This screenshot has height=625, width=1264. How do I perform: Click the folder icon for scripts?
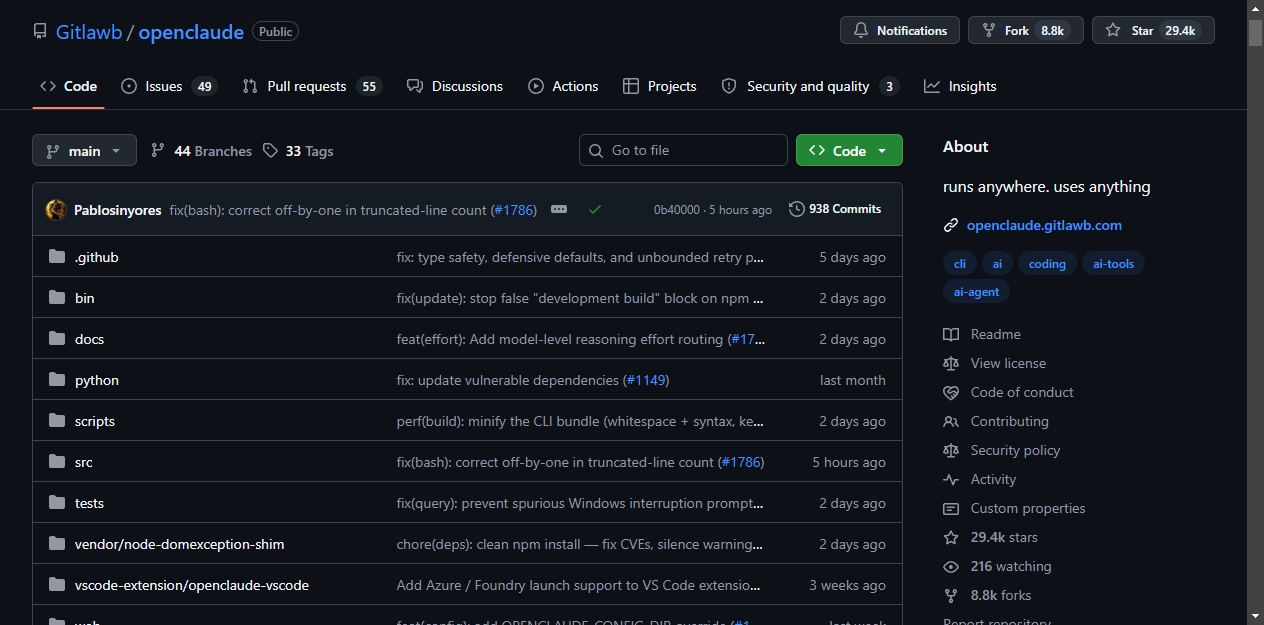pos(57,421)
